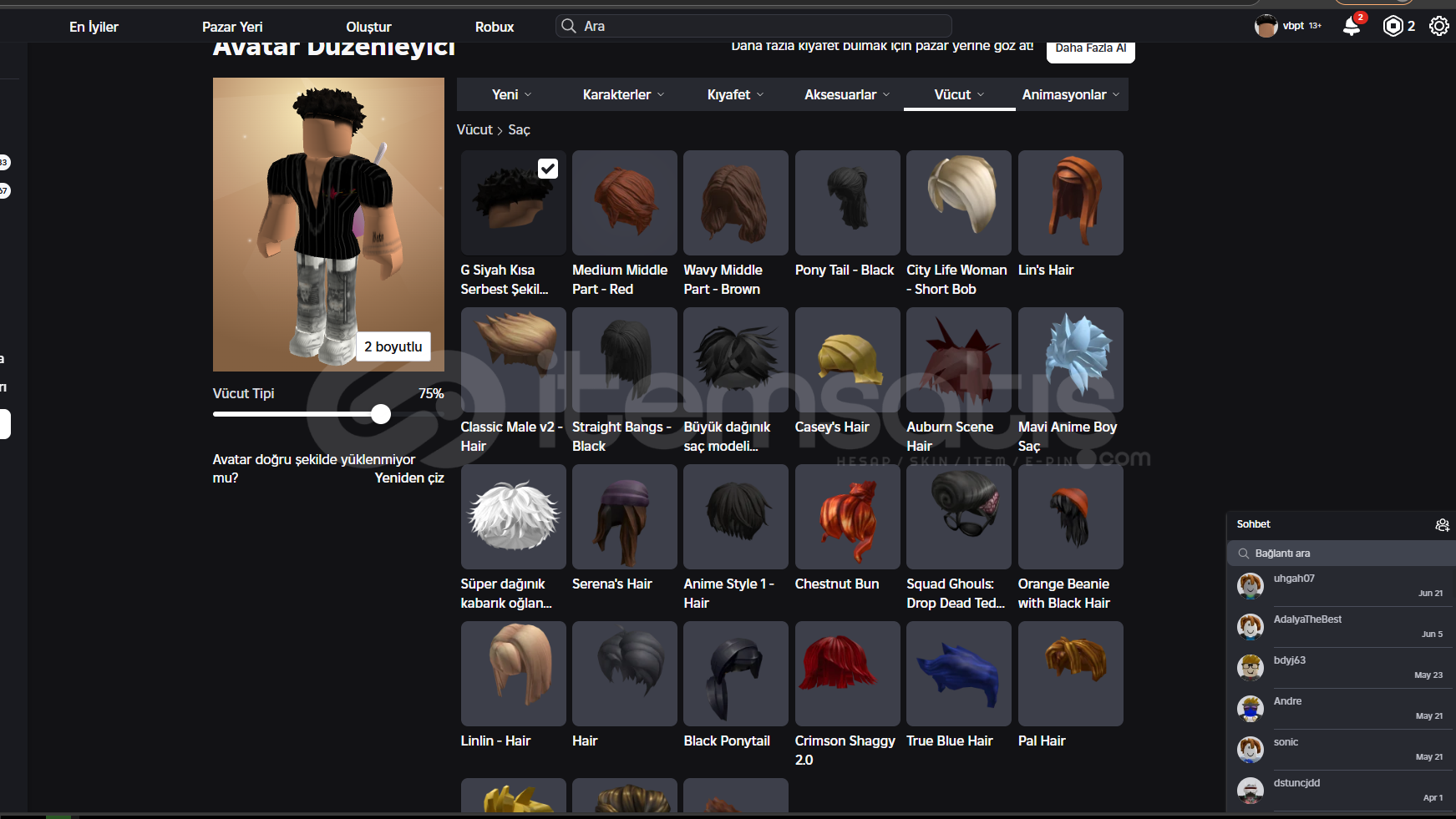This screenshot has height=819, width=1456.
Task: Open the vbpt profile avatar icon
Action: click(x=1266, y=26)
